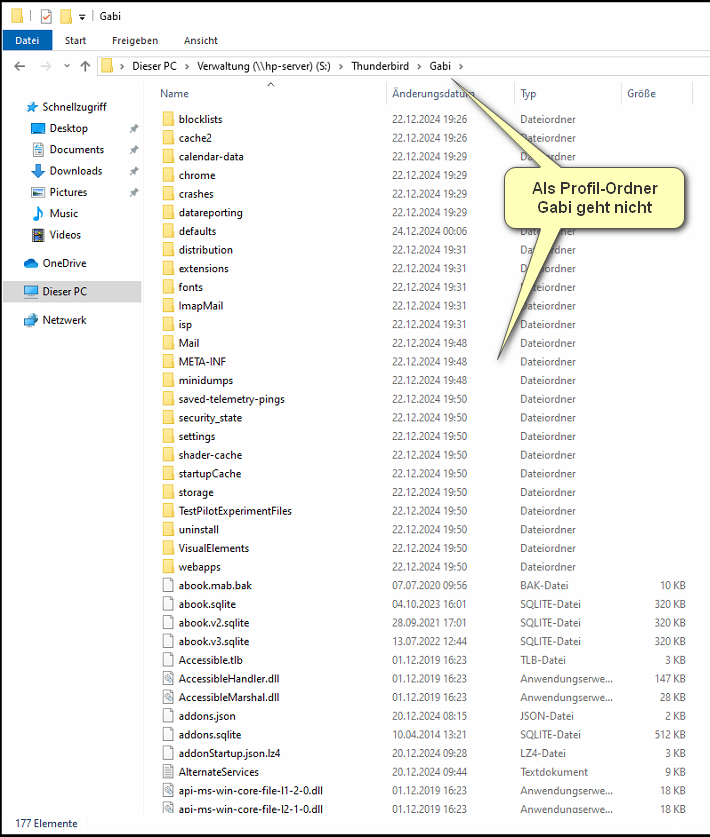The height and width of the screenshot is (837, 710).
Task: Sort by the Typ column header
Action: 528,93
